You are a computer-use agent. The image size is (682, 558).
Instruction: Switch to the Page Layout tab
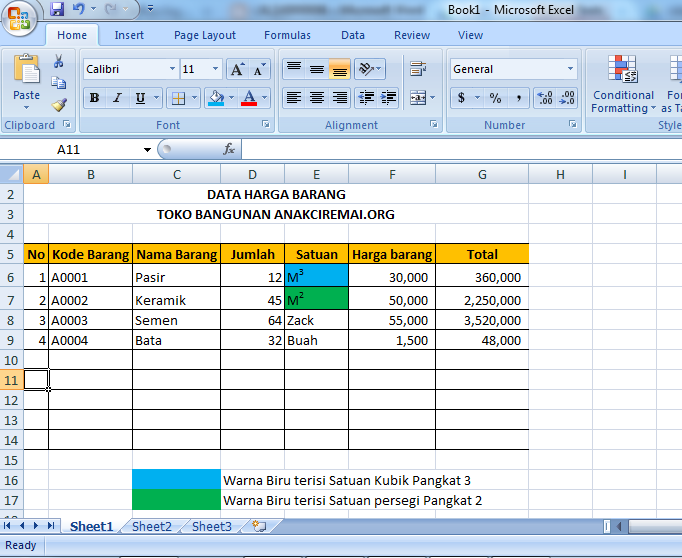pos(204,35)
